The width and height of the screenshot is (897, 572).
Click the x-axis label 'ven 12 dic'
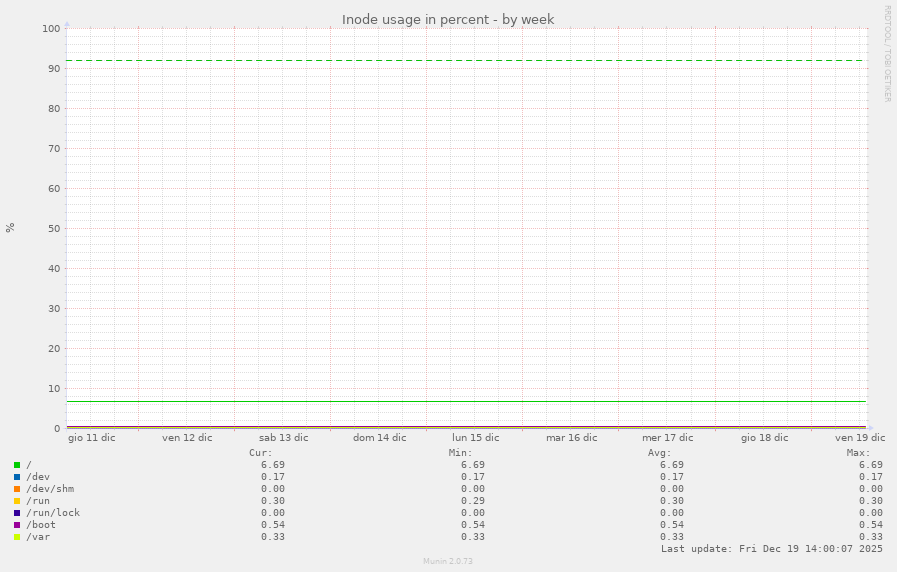[x=187, y=438]
